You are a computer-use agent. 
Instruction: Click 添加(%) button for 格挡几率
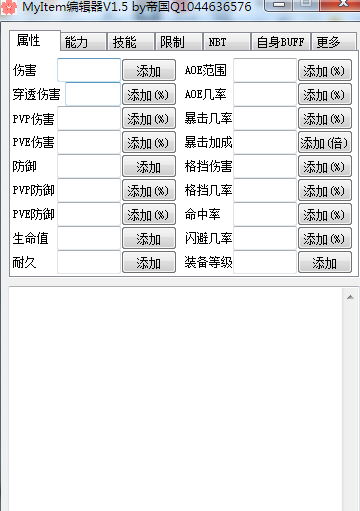point(325,190)
